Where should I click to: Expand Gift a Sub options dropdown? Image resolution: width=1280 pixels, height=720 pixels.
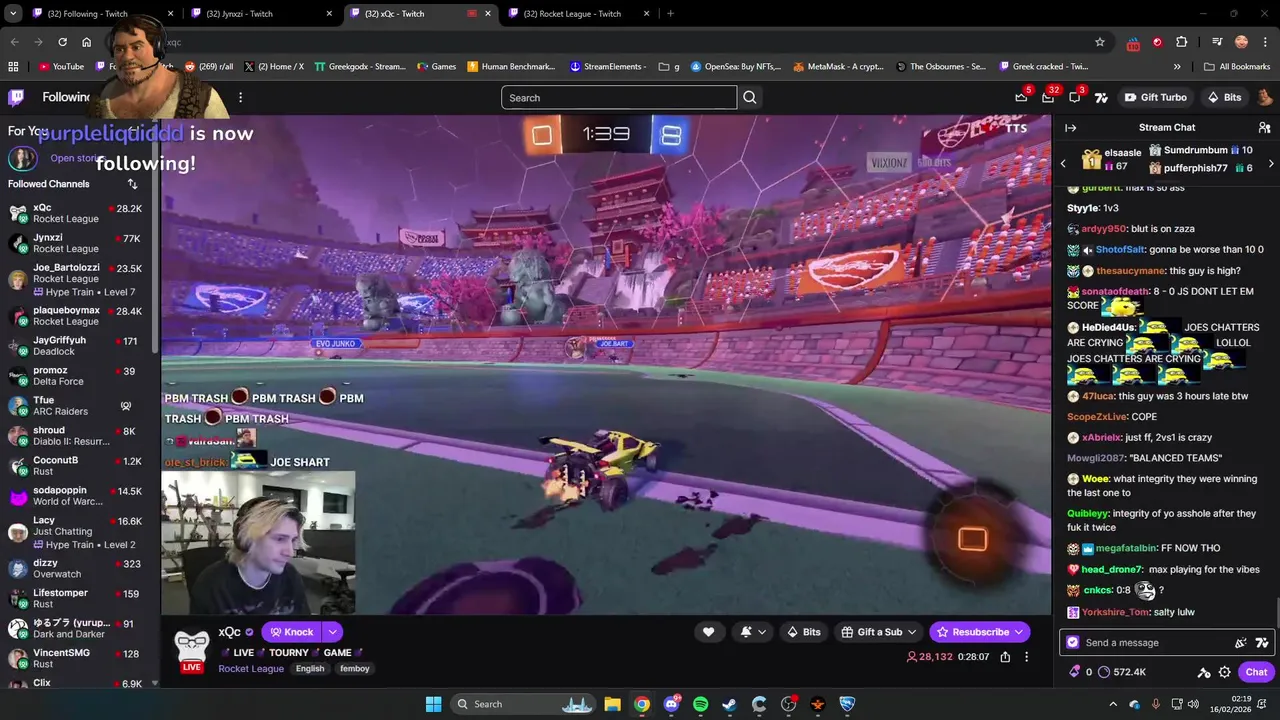912,632
